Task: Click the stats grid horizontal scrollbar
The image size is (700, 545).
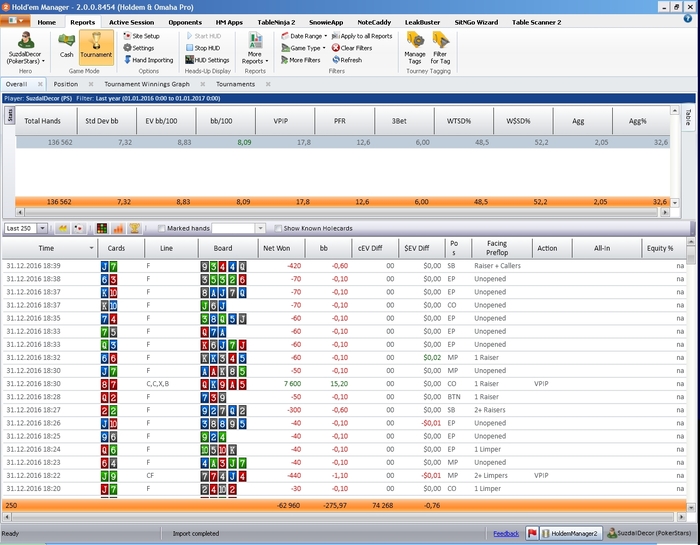Action: tap(339, 212)
